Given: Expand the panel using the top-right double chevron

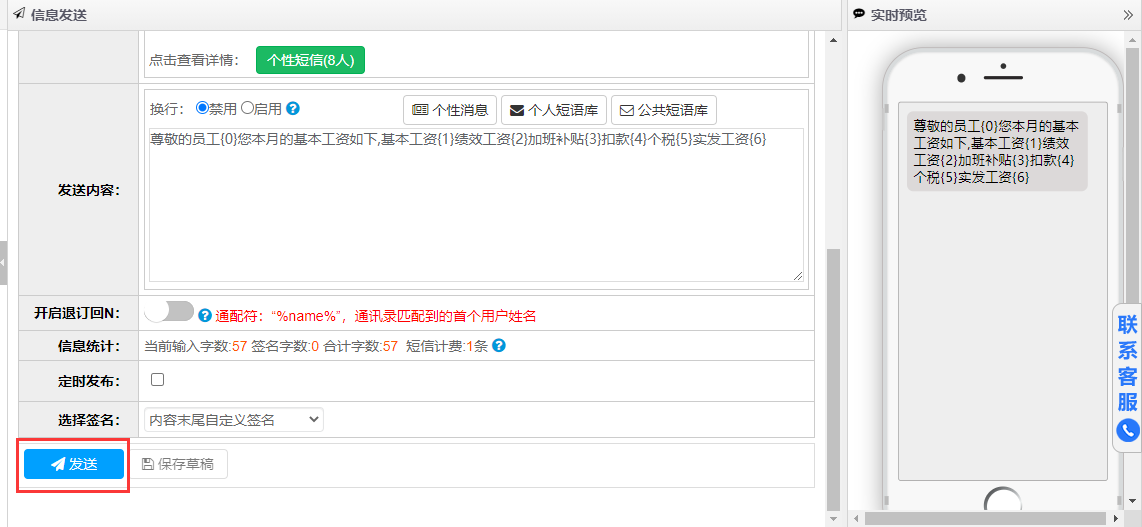Looking at the screenshot, I should tap(1129, 15).
